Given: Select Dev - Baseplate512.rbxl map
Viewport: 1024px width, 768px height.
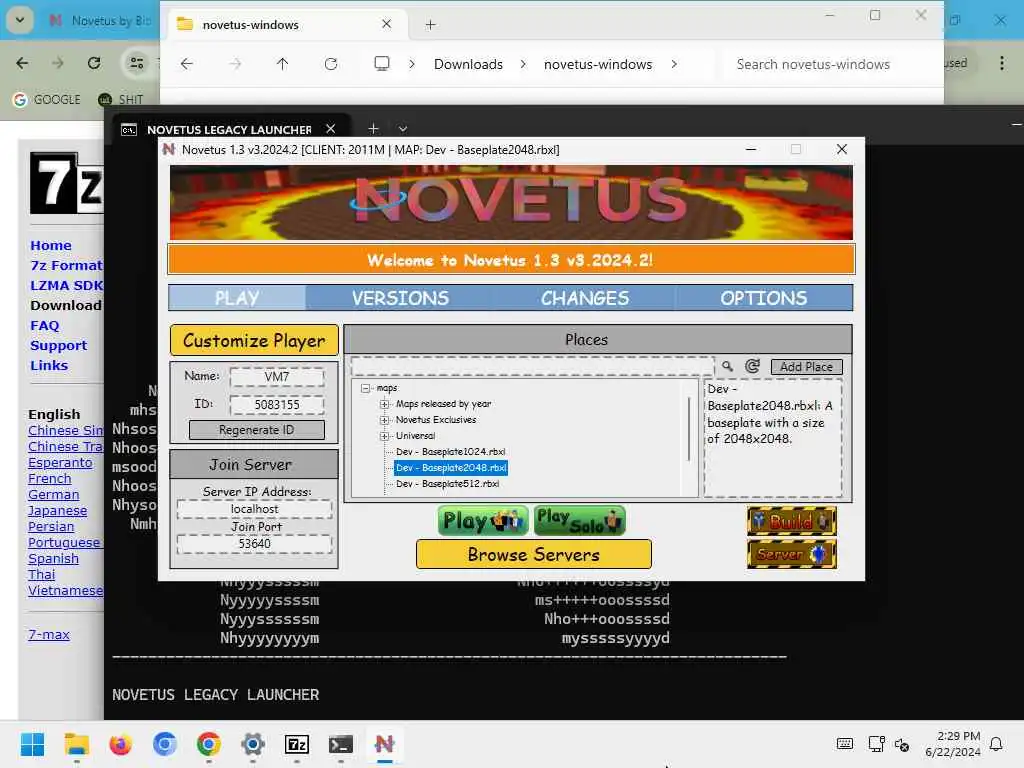Looking at the screenshot, I should coord(447,484).
